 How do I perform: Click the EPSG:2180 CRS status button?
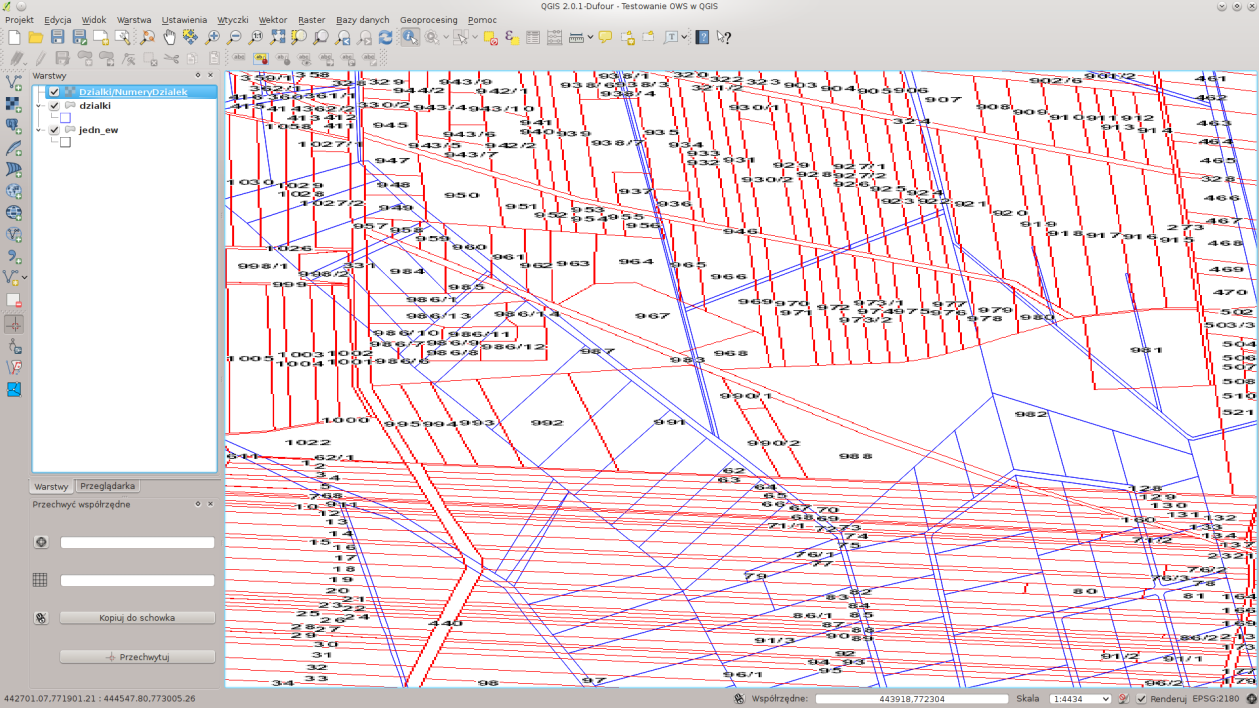tap(1215, 699)
